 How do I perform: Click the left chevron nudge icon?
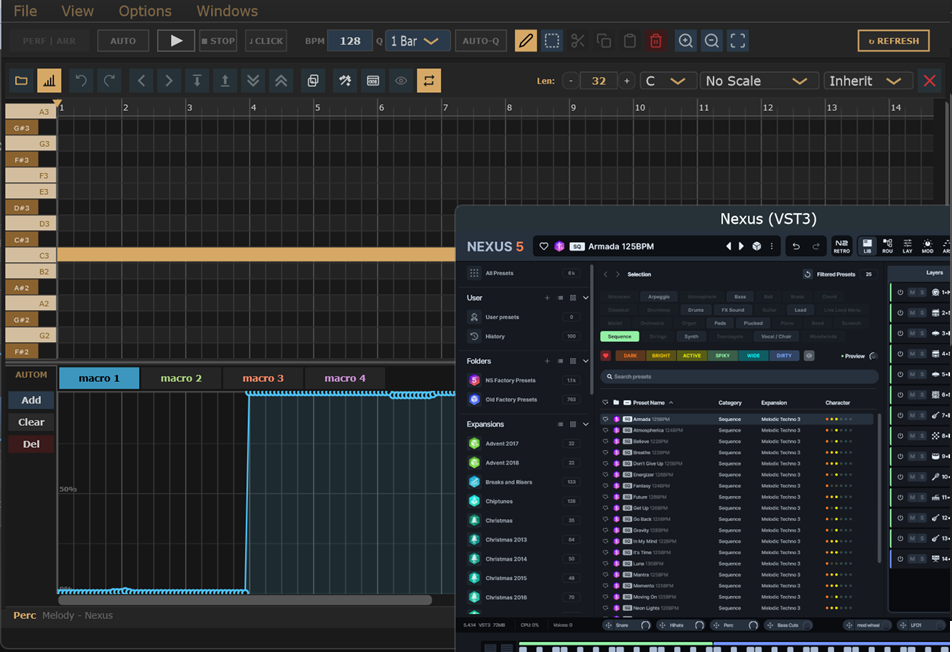[x=141, y=81]
